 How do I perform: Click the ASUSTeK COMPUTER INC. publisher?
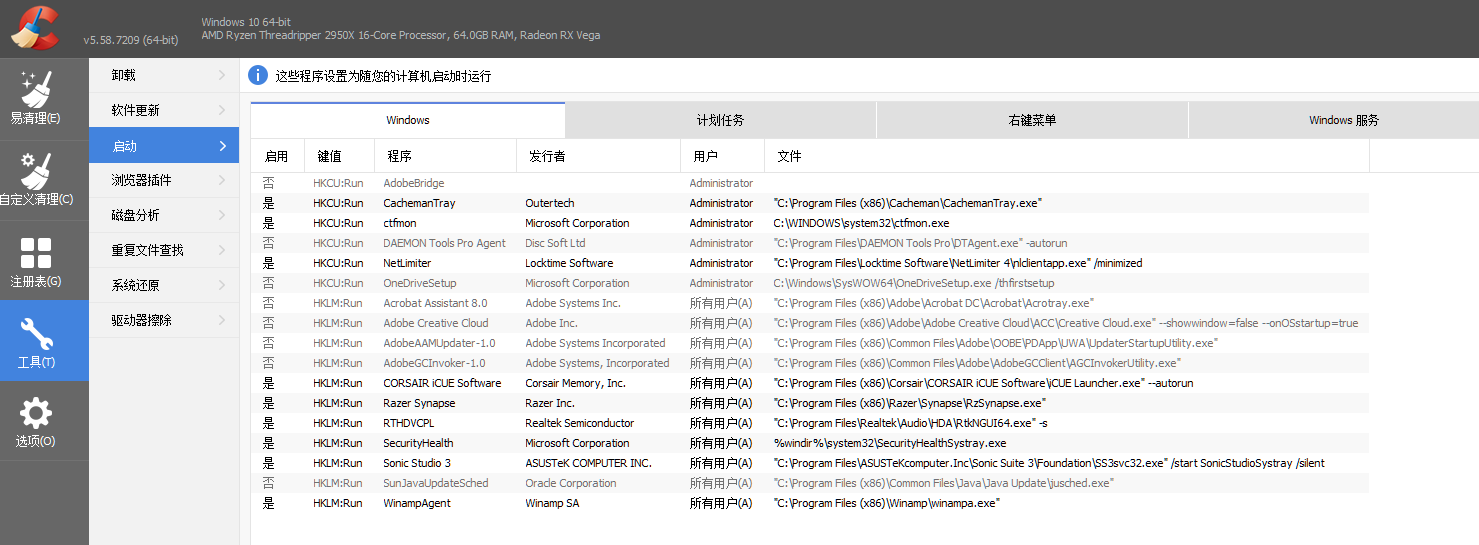point(588,463)
